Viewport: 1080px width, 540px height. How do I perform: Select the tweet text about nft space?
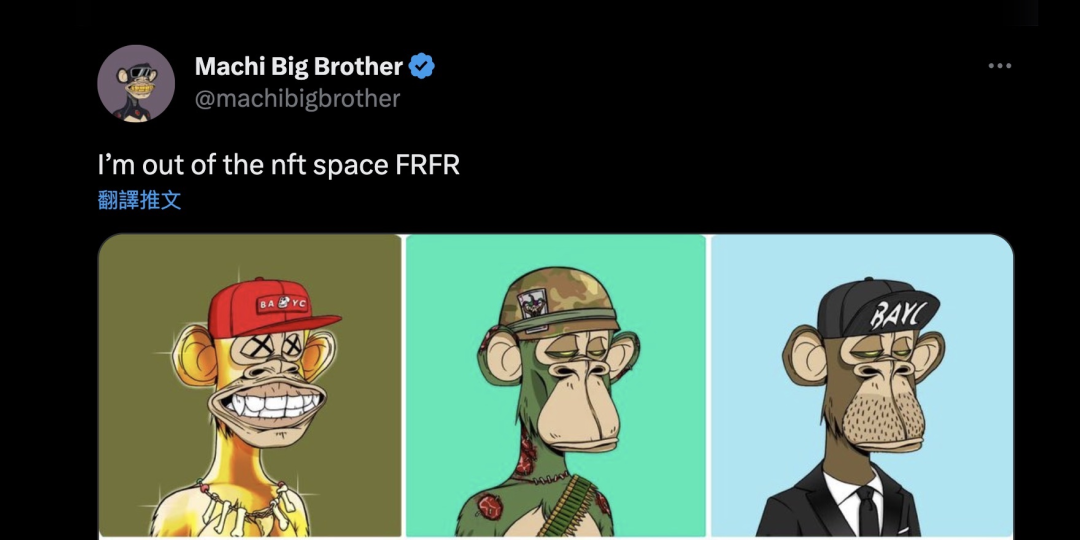click(278, 164)
